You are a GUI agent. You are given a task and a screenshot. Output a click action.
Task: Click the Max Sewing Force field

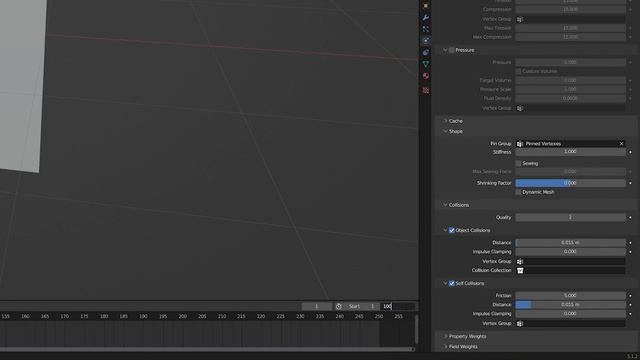coord(570,172)
